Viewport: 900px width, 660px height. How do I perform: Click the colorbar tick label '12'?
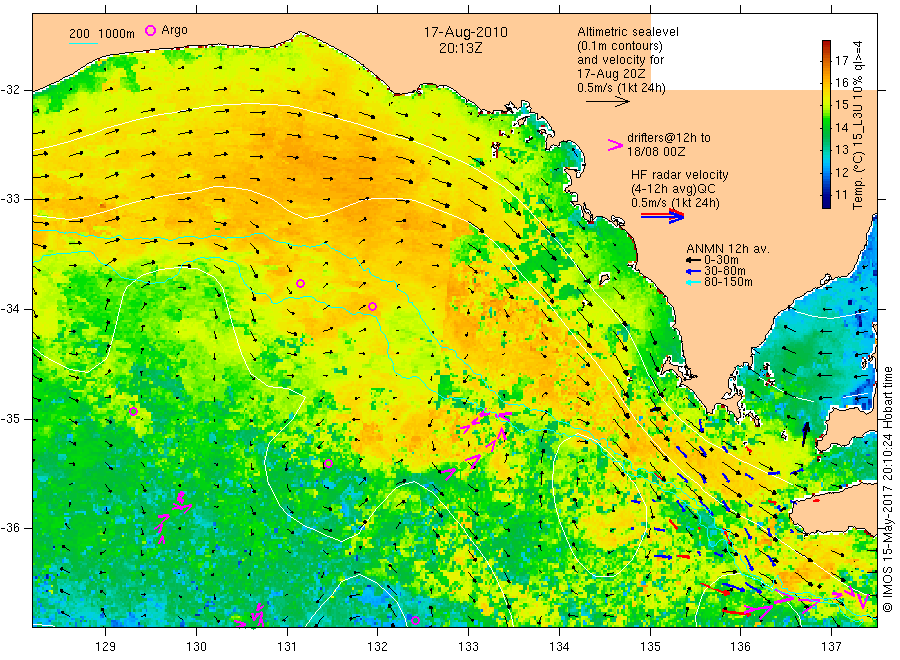click(x=841, y=172)
